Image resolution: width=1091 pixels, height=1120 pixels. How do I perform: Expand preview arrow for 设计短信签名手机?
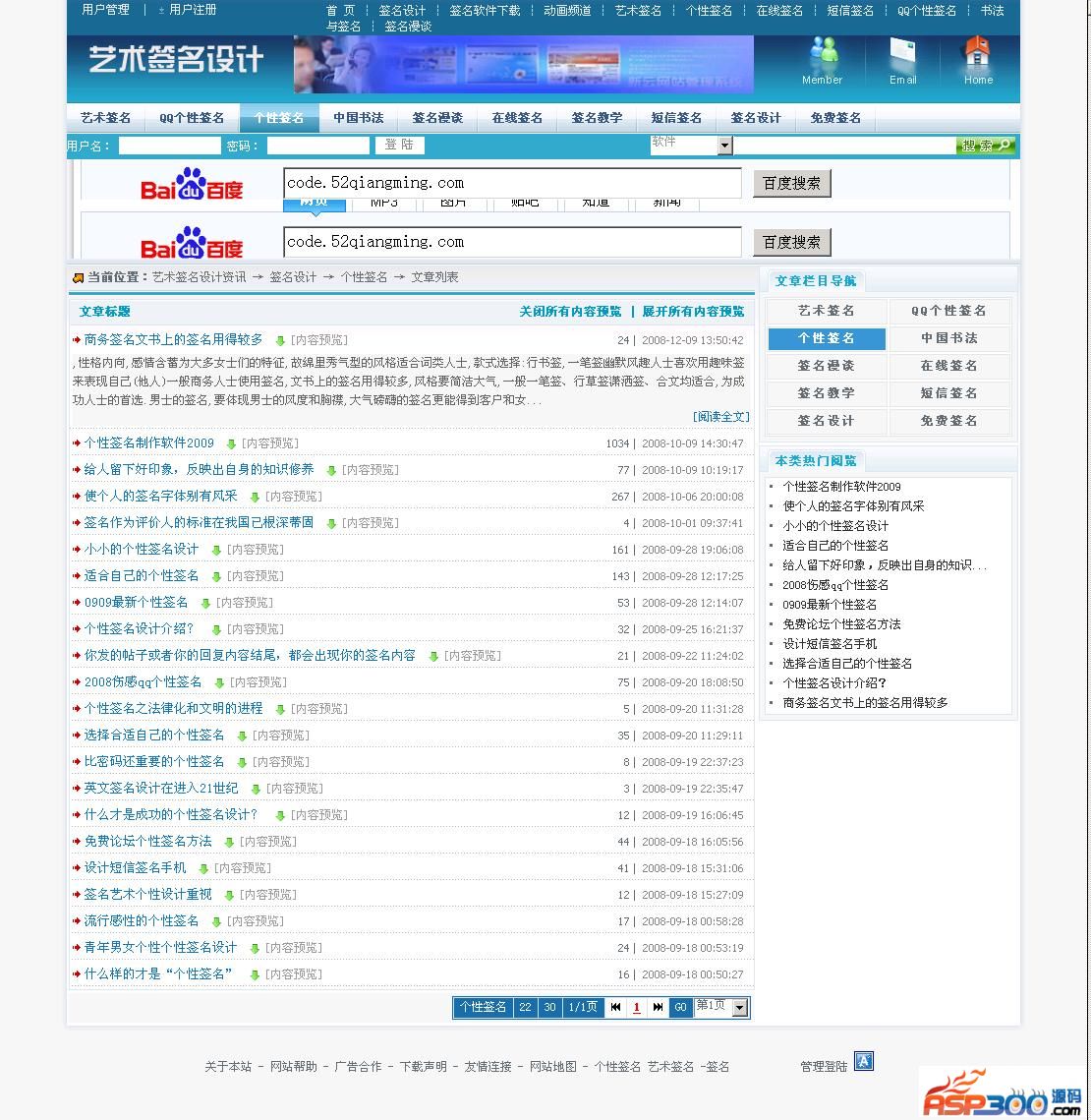point(203,868)
